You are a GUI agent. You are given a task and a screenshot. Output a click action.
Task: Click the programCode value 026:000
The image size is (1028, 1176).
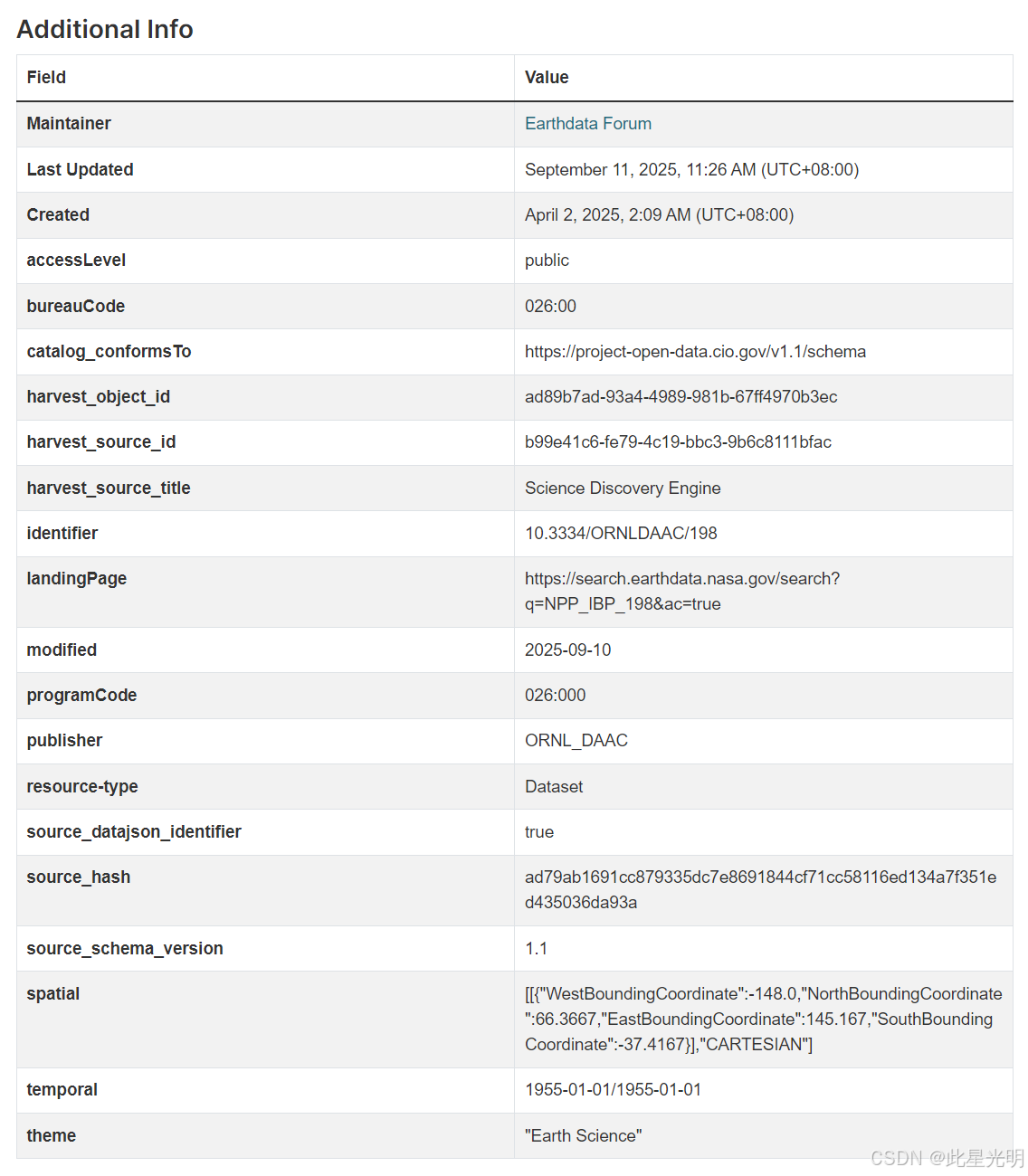[x=555, y=696]
